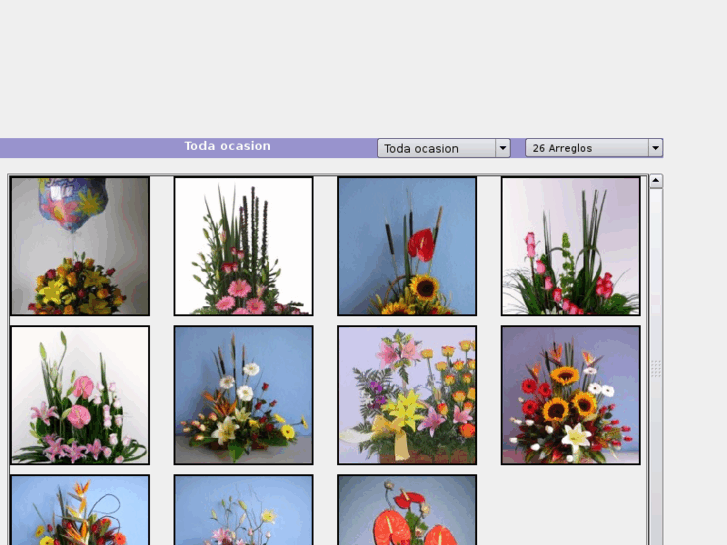Image resolution: width=727 pixels, height=545 pixels.
Task: Select the large red anthuriums thumbnail
Action: pos(407,509)
